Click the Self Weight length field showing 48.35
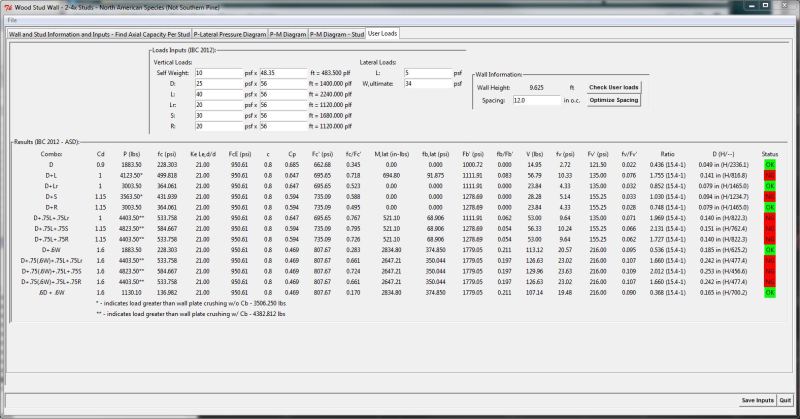The width and height of the screenshot is (800, 419). tap(283, 73)
